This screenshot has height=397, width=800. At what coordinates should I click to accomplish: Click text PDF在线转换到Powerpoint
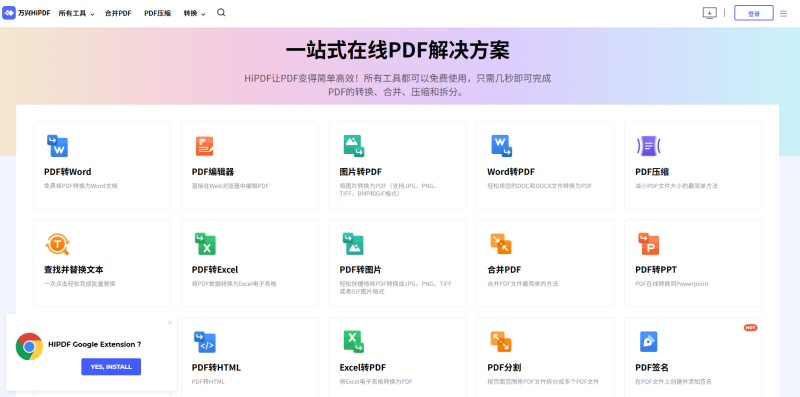tap(672, 284)
